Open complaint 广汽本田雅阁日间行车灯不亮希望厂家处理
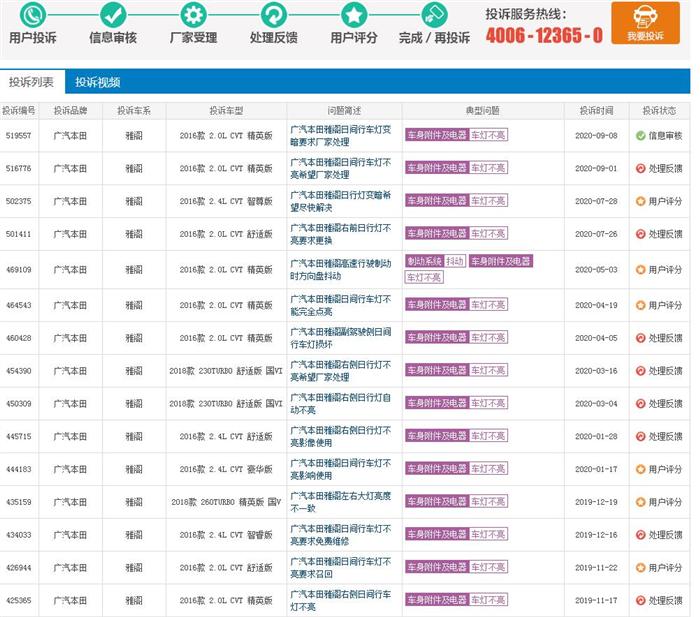 pos(341,168)
